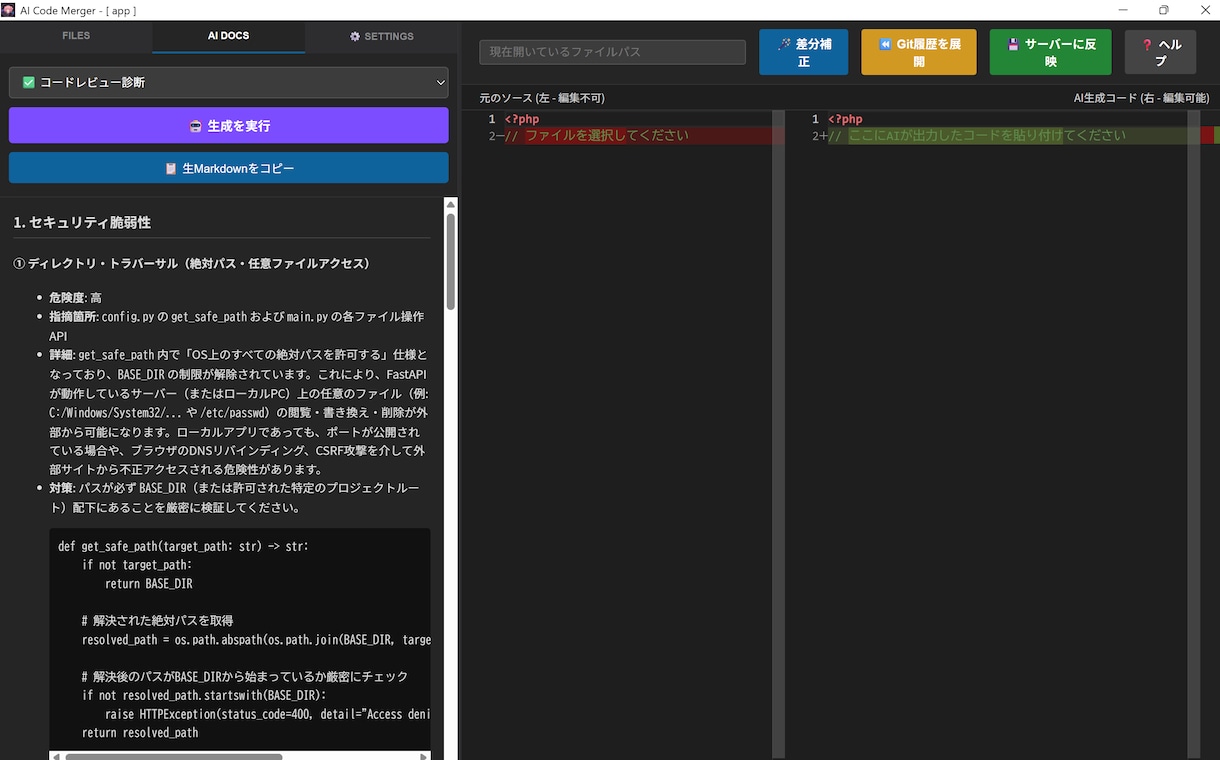1220x760 pixels.
Task: Click the 危険度: 高 bullet
Action: click(75, 298)
